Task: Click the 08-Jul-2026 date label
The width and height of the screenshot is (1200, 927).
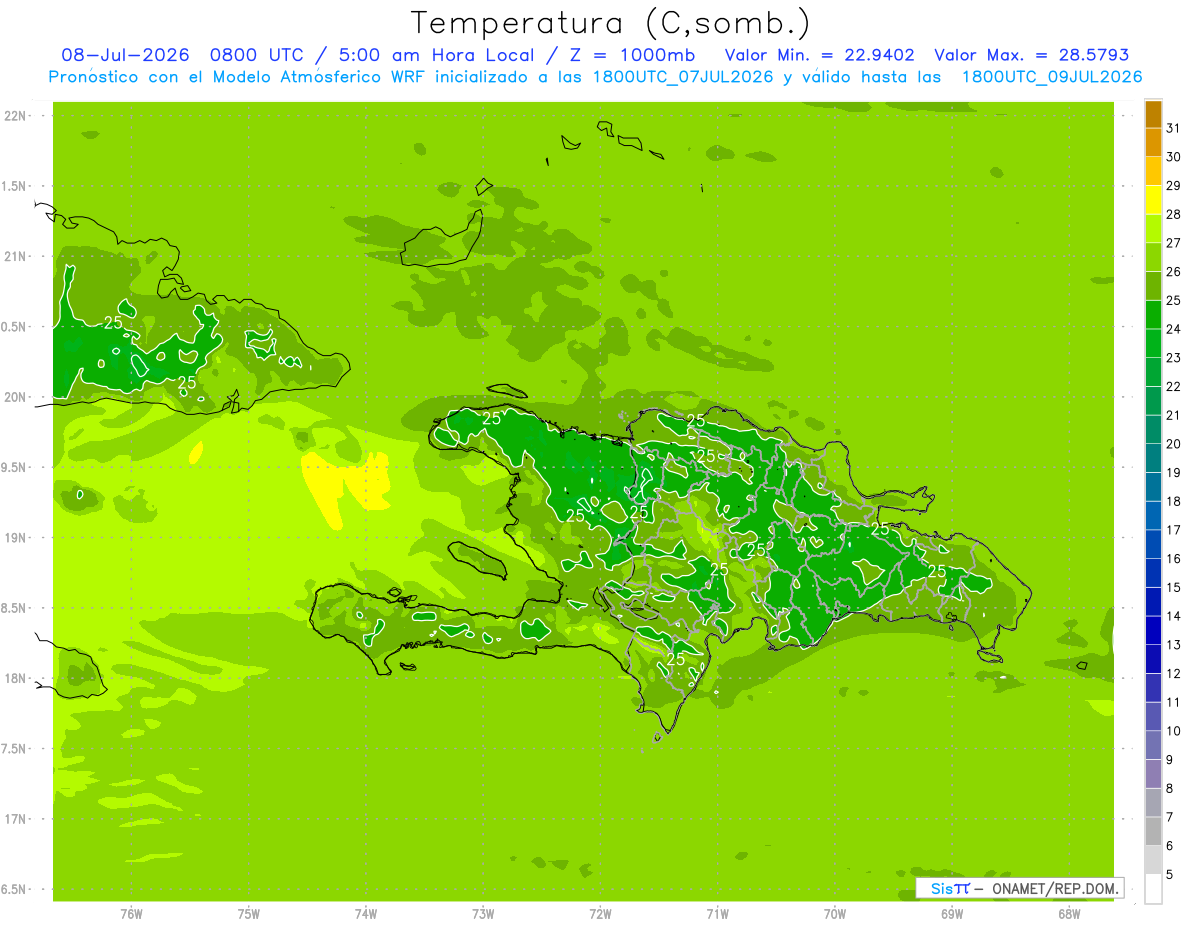Action: tap(125, 55)
